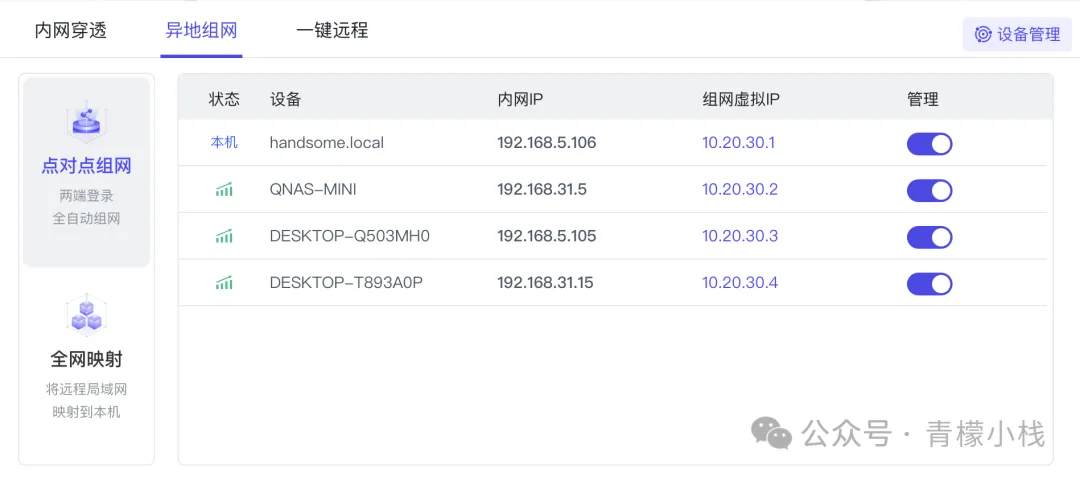Image resolution: width=1080 pixels, height=477 pixels.
Task: Toggle the switch for handsome.local
Action: tap(929, 144)
